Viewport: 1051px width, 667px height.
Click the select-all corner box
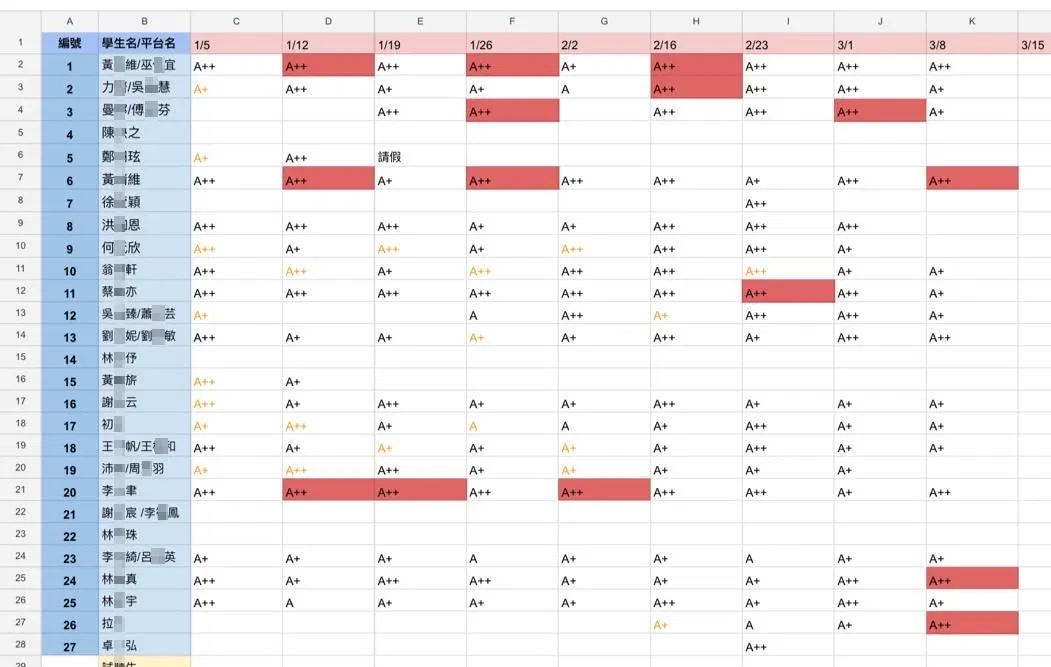[x=21, y=21]
